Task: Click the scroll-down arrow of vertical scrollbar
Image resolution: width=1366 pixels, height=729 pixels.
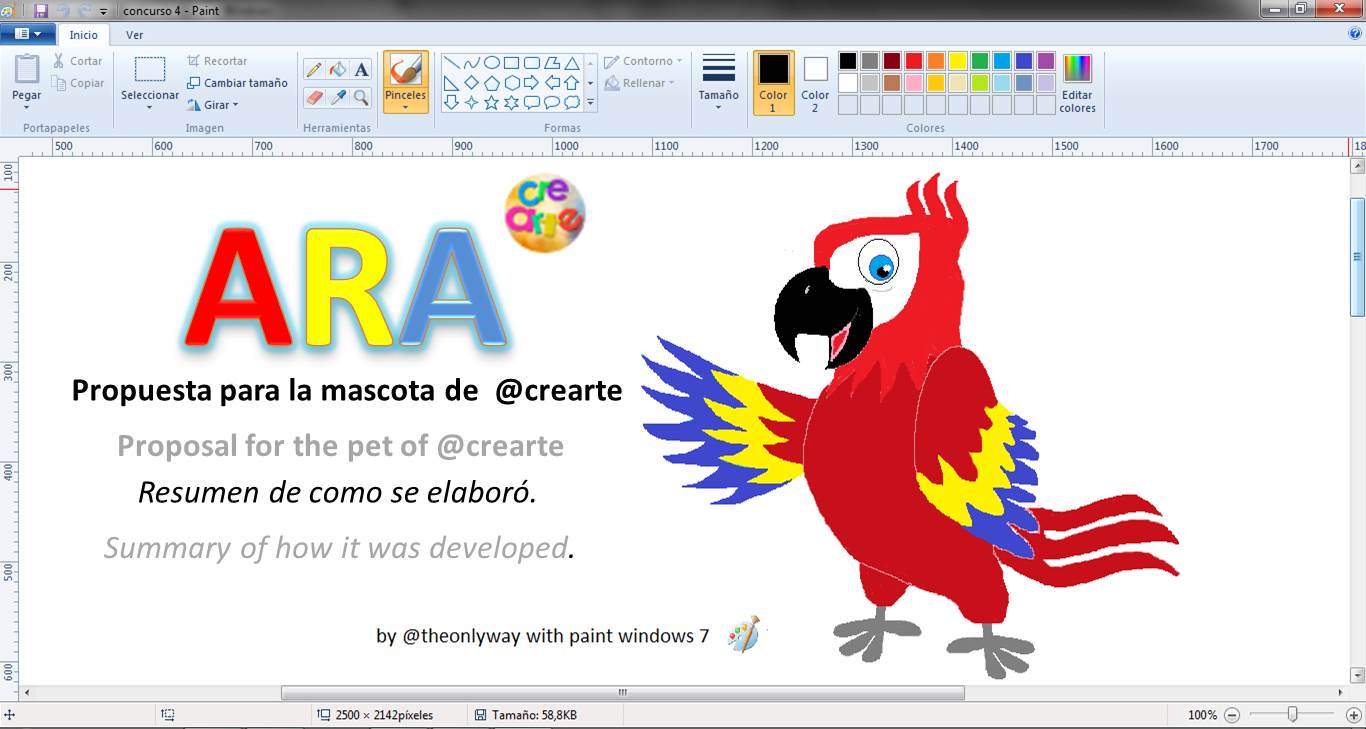Action: (x=1357, y=675)
